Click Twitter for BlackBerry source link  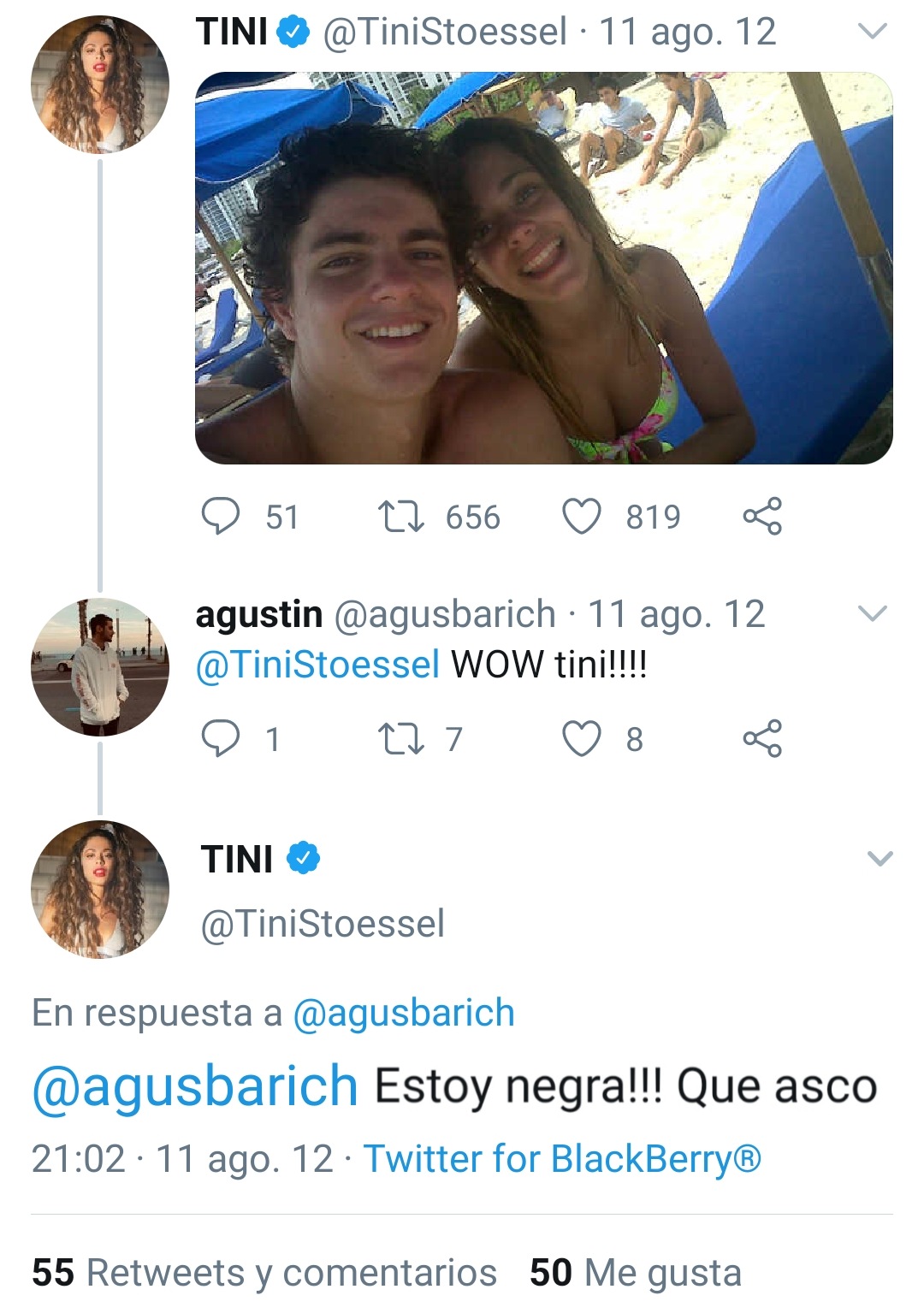pos(562,1159)
